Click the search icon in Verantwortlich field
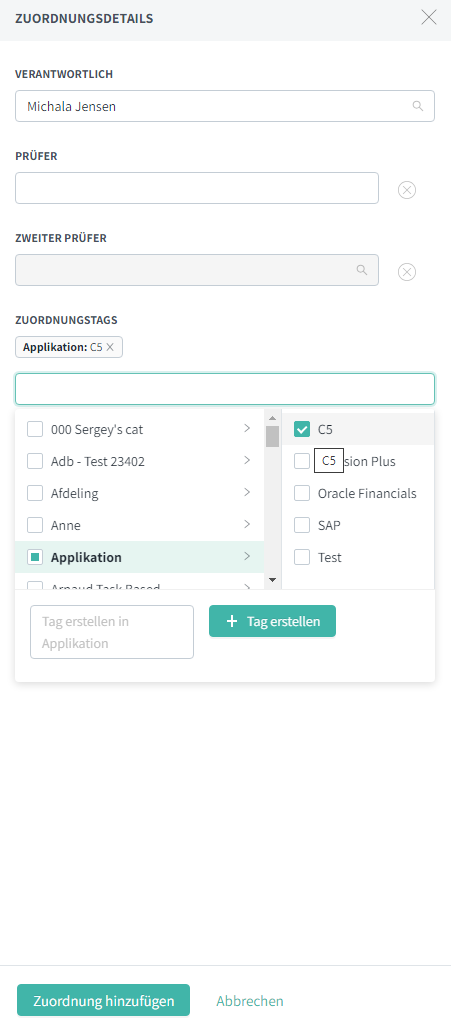 click(418, 106)
